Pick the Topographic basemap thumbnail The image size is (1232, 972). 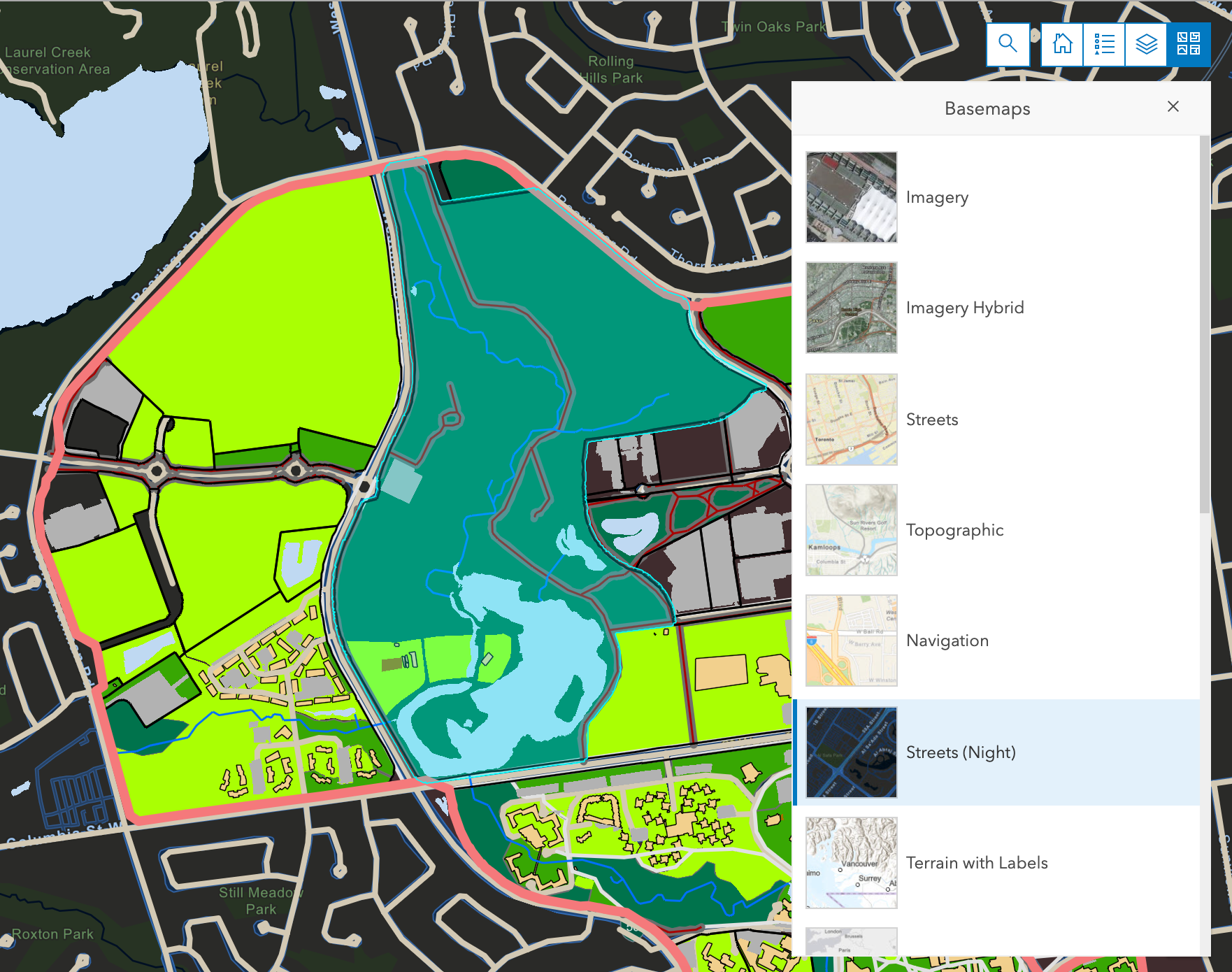(851, 529)
